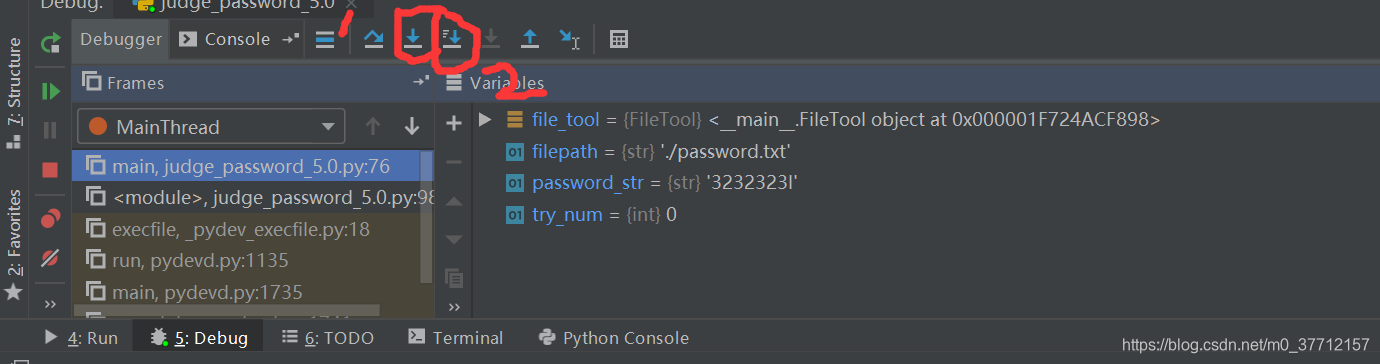1380x364 pixels.
Task: Select the file_tool variable row
Action: 926,120
